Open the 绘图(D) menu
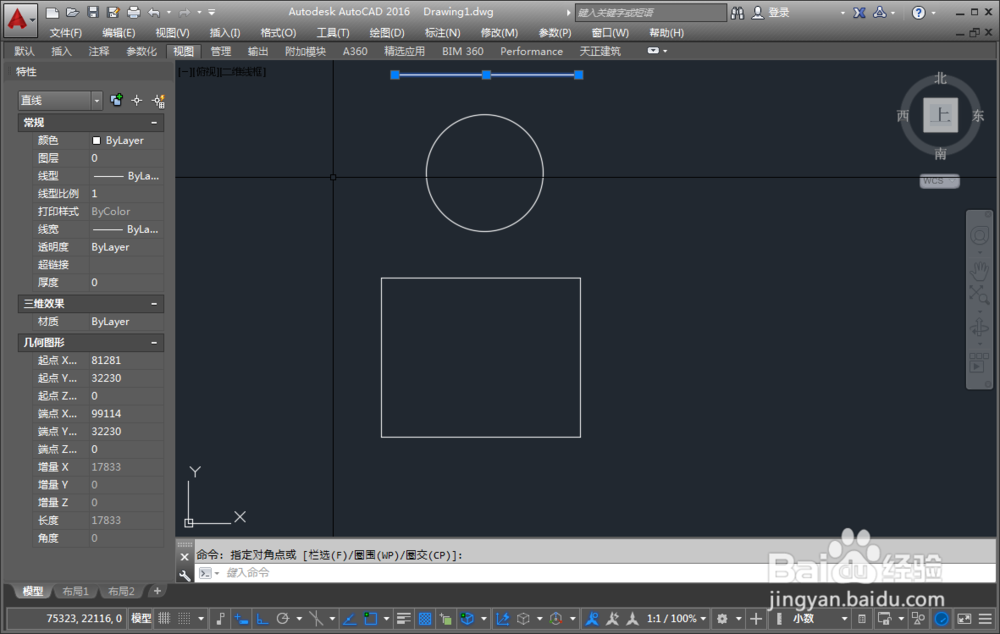 point(386,33)
